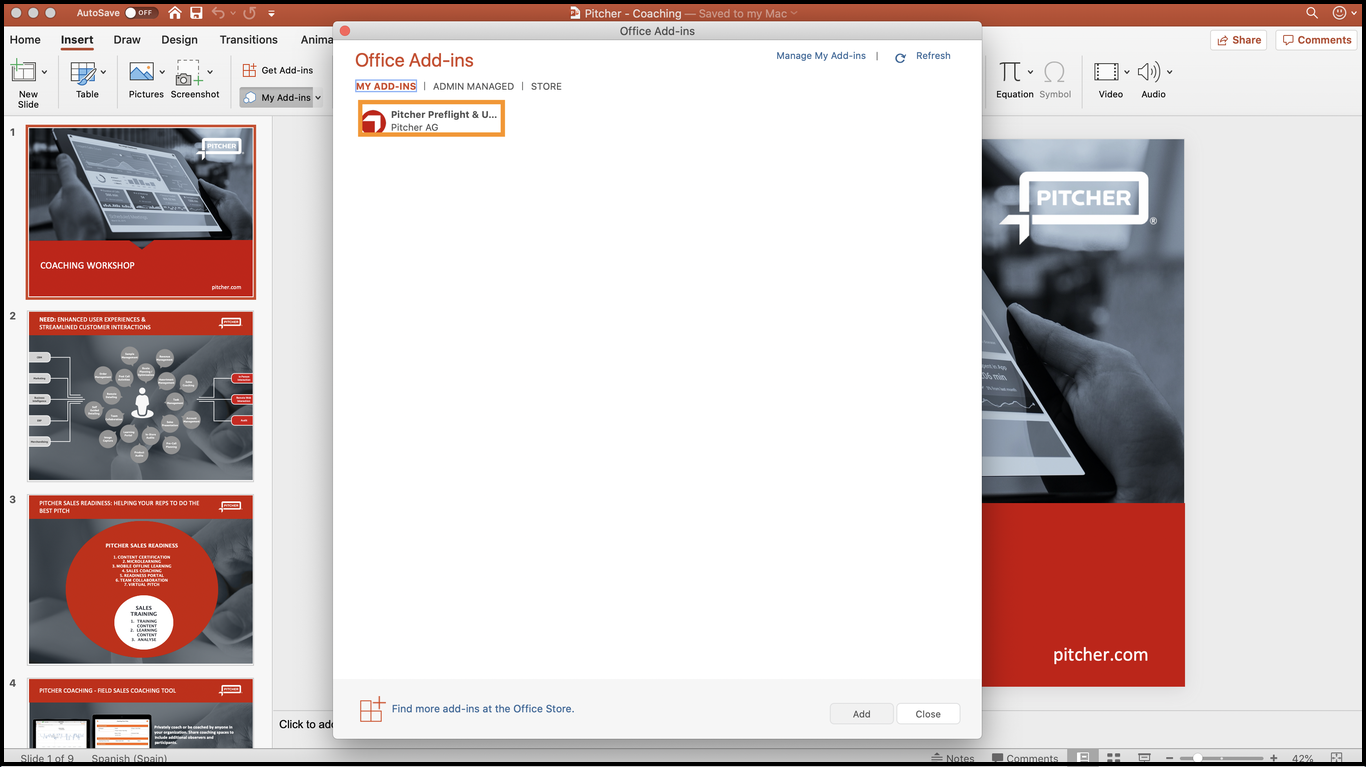The height and width of the screenshot is (767, 1366).
Task: Insert an Equation using the pi icon
Action: pyautogui.click(x=1010, y=73)
